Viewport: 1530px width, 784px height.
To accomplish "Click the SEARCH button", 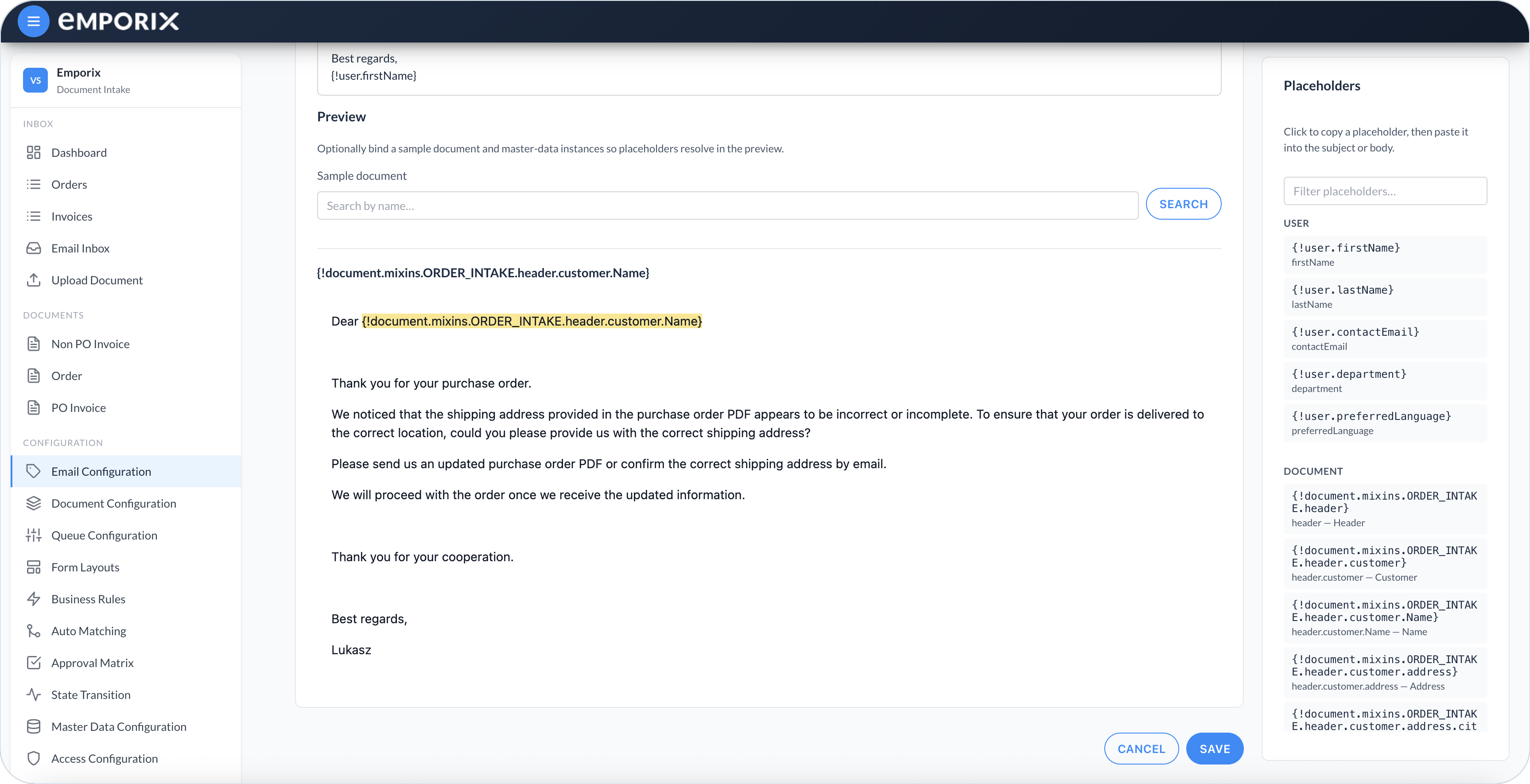I will coord(1183,204).
